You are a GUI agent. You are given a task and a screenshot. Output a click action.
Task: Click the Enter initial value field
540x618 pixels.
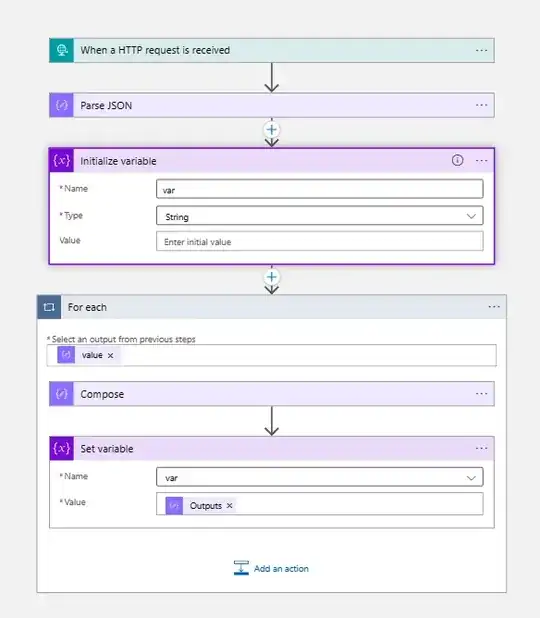pos(320,241)
